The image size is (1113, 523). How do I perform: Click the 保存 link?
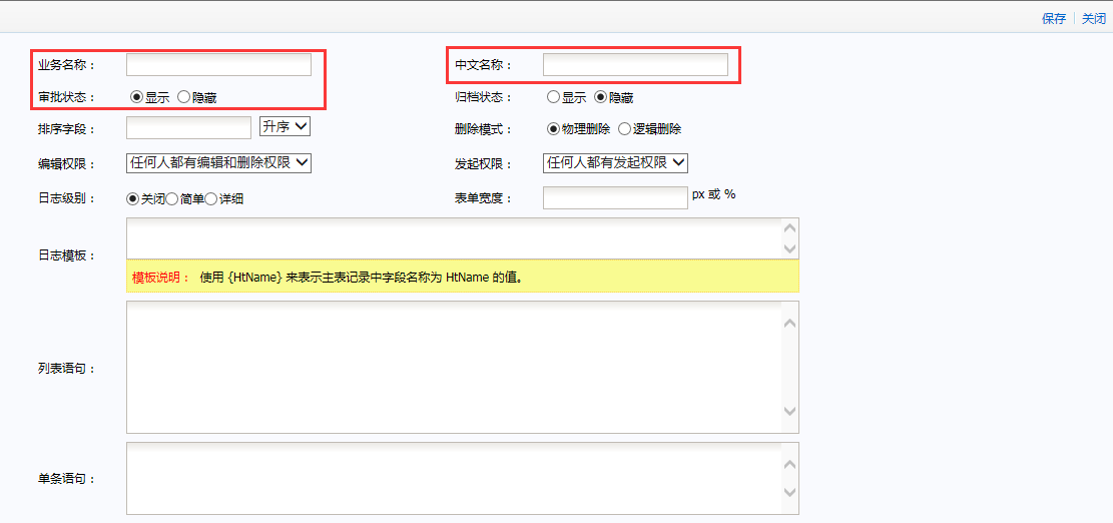click(x=1053, y=19)
